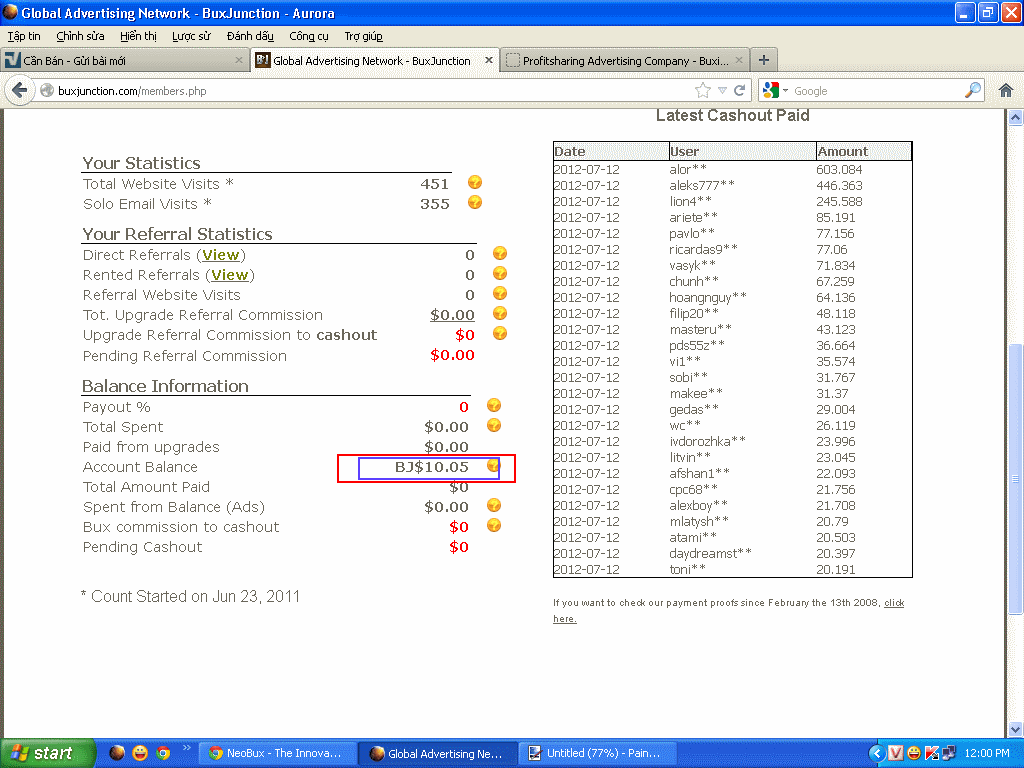
Task: Open the Tập tin menu
Action: coord(24,36)
